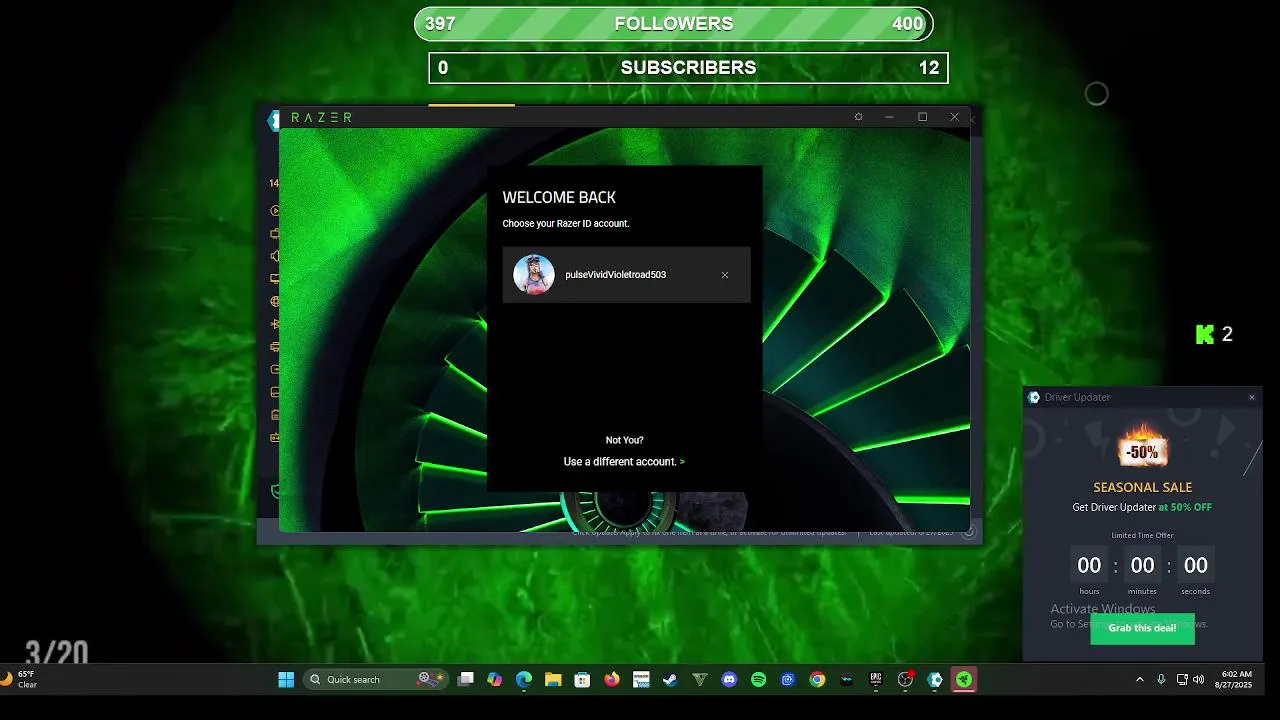
Task: Open the Windows Start menu
Action: click(x=286, y=680)
